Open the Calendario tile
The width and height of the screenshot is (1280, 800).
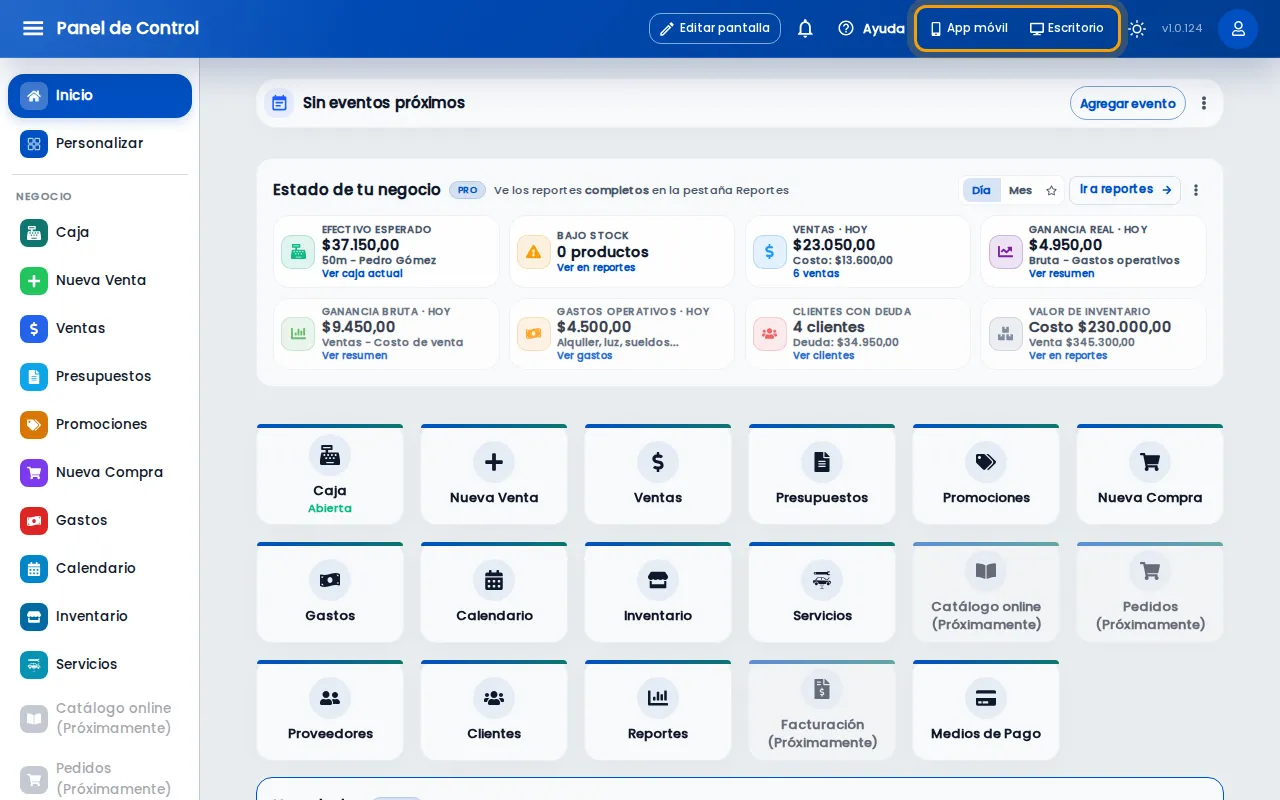tap(494, 592)
